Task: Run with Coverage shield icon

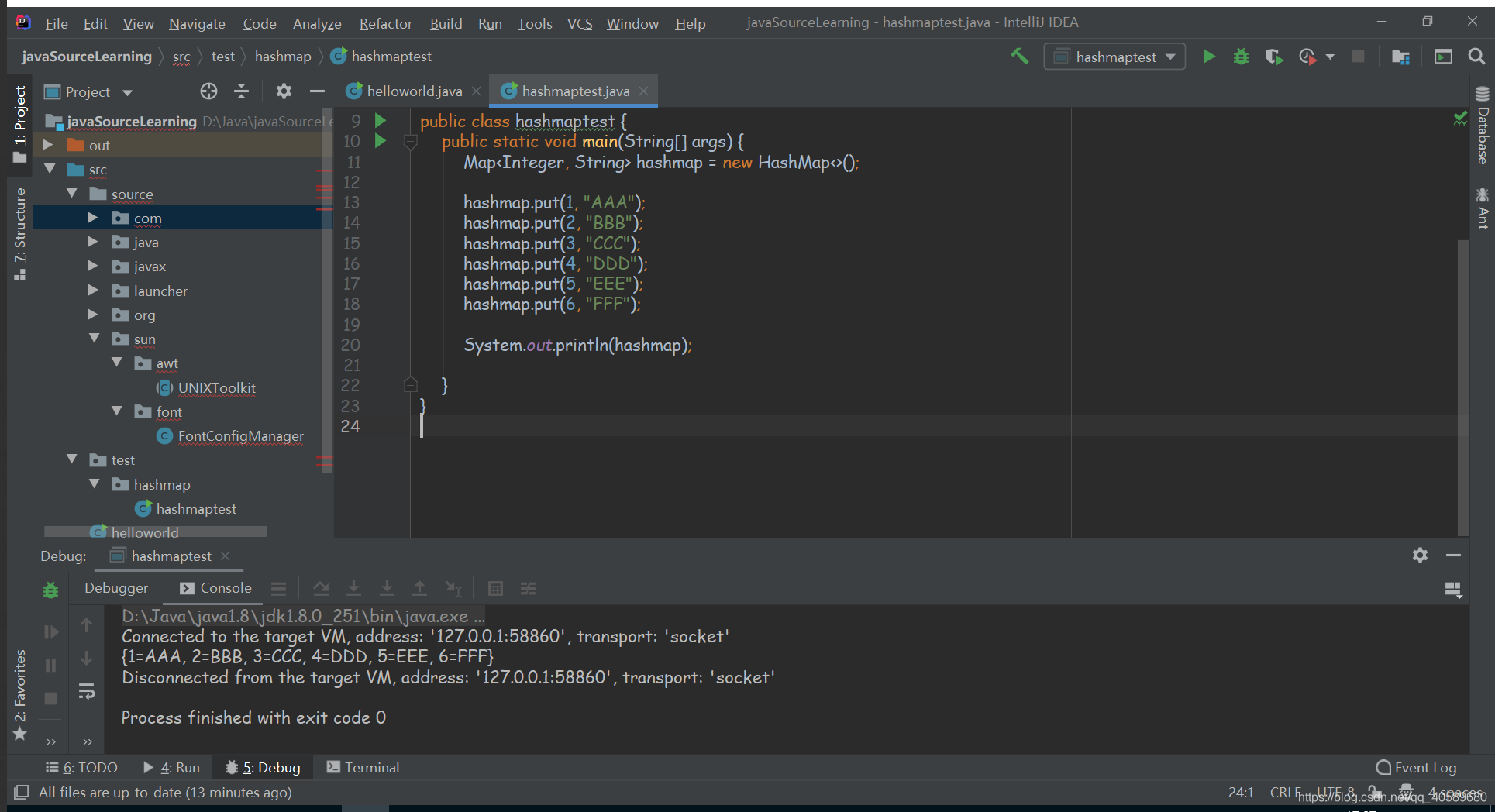Action: pos(1273,57)
